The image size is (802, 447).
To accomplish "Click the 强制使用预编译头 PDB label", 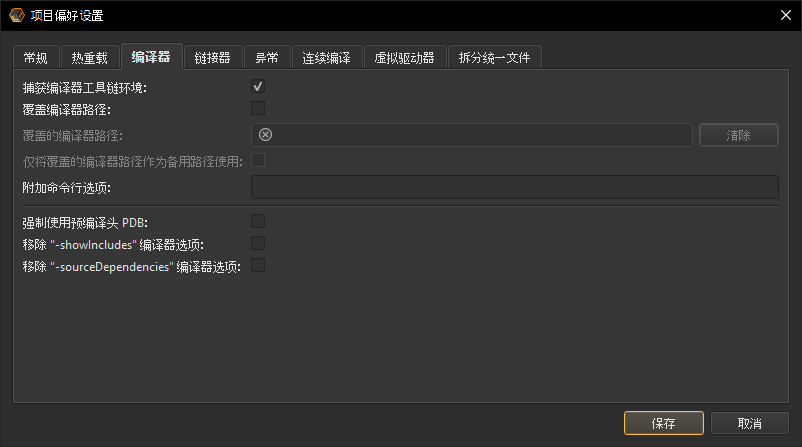I will [85, 222].
